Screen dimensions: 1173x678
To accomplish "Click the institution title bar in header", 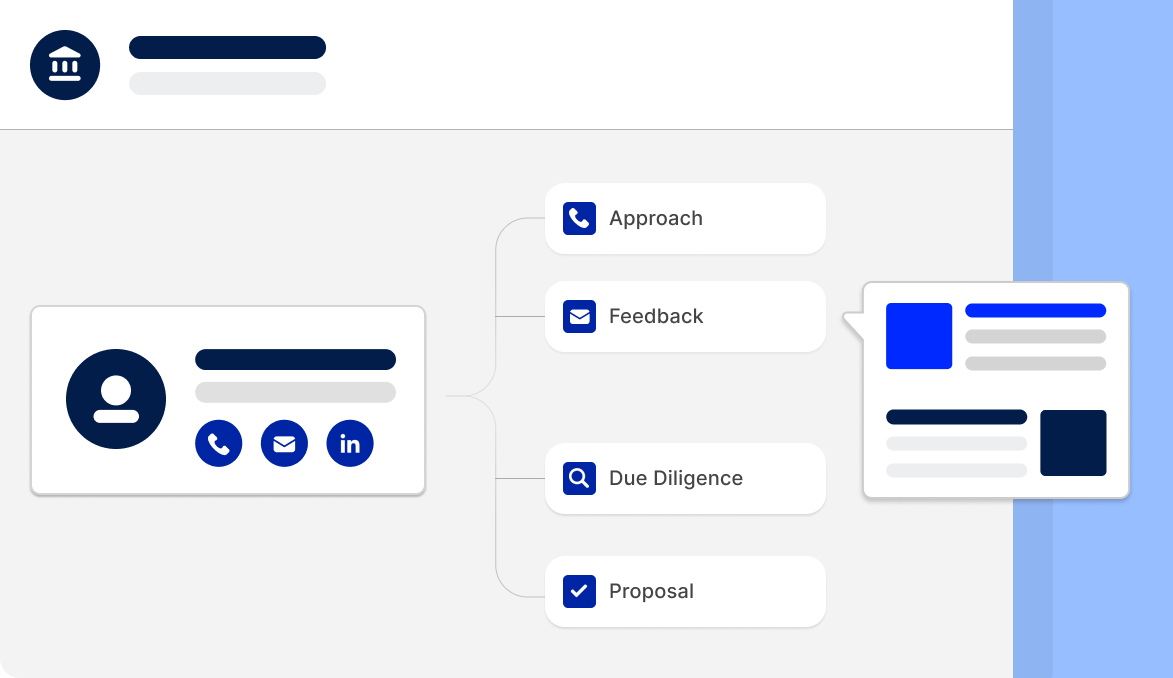I will point(227,48).
